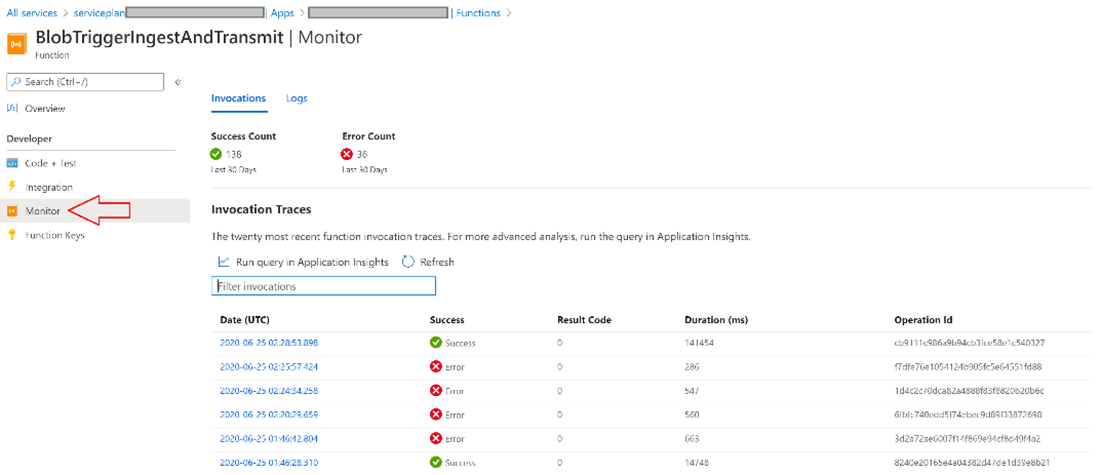Open invocation dated 2020-06-25 02:28:53.898
Screen dimensions: 1101x475
[268, 343]
